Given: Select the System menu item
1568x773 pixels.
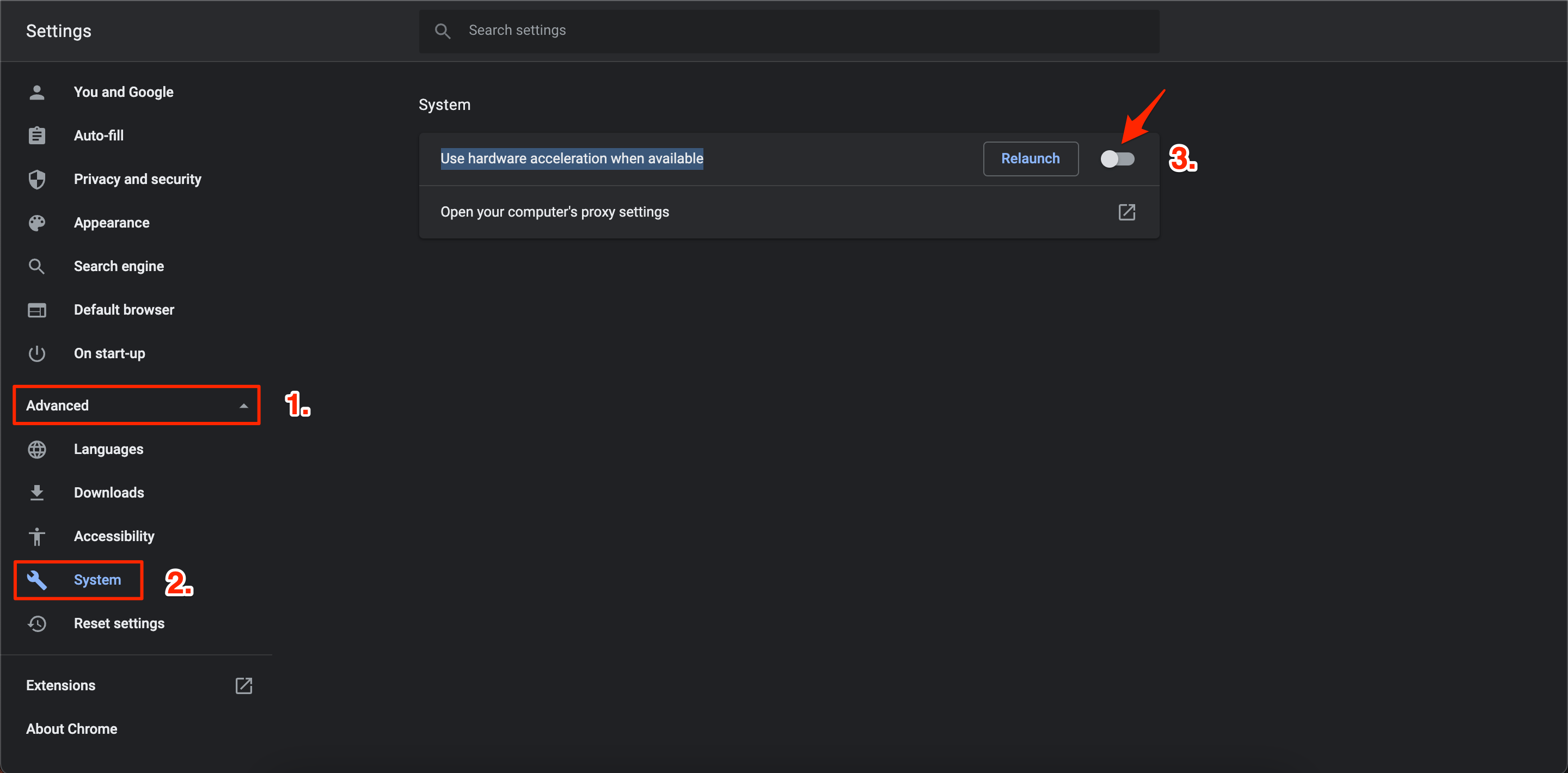Looking at the screenshot, I should [x=97, y=580].
